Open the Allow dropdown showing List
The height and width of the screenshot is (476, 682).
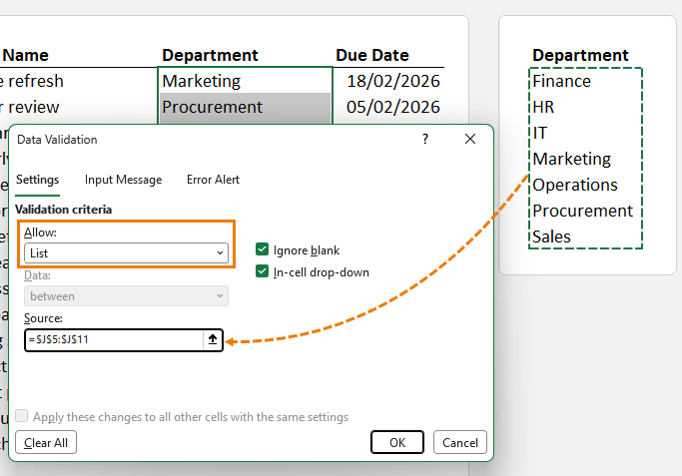tap(126, 253)
